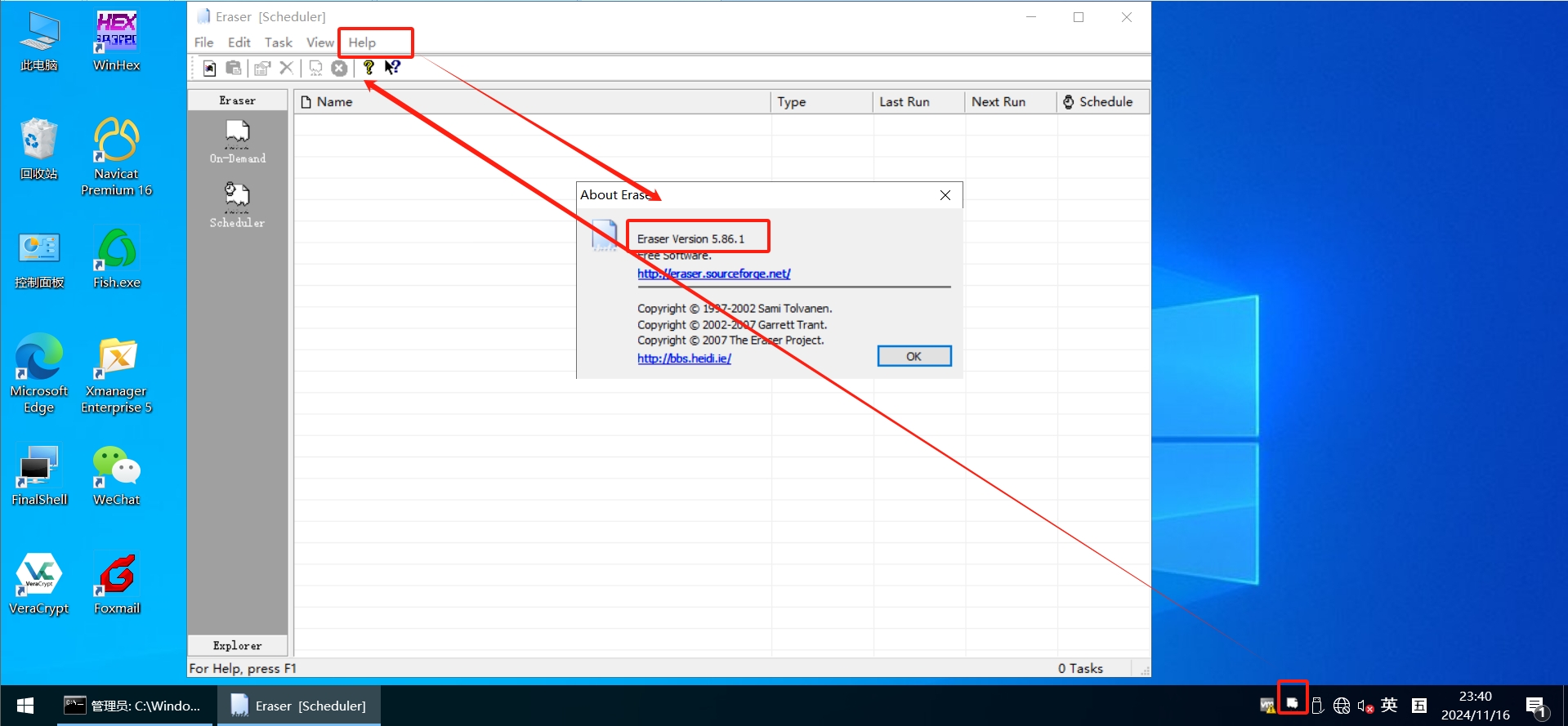Open the Windows Start menu
The width and height of the screenshot is (1568, 726).
point(25,706)
